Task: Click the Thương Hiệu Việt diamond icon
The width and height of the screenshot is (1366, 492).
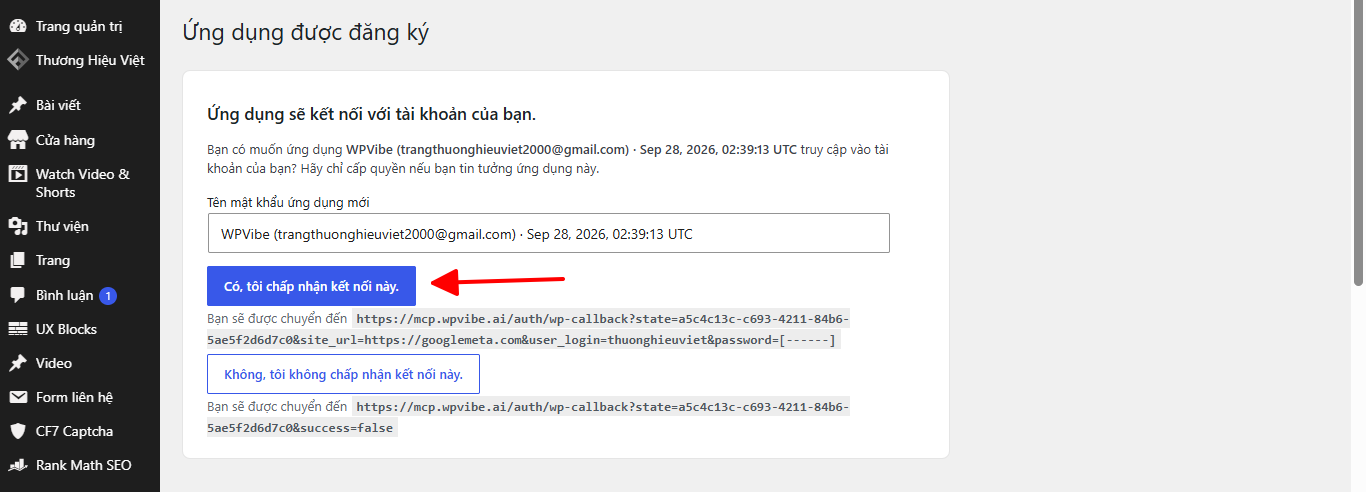Action: 18,60
